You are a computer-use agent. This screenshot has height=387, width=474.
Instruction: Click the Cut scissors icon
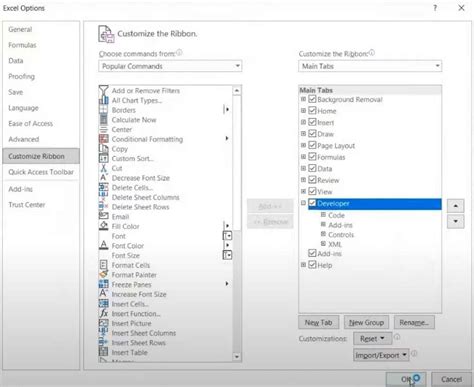[x=104, y=168]
